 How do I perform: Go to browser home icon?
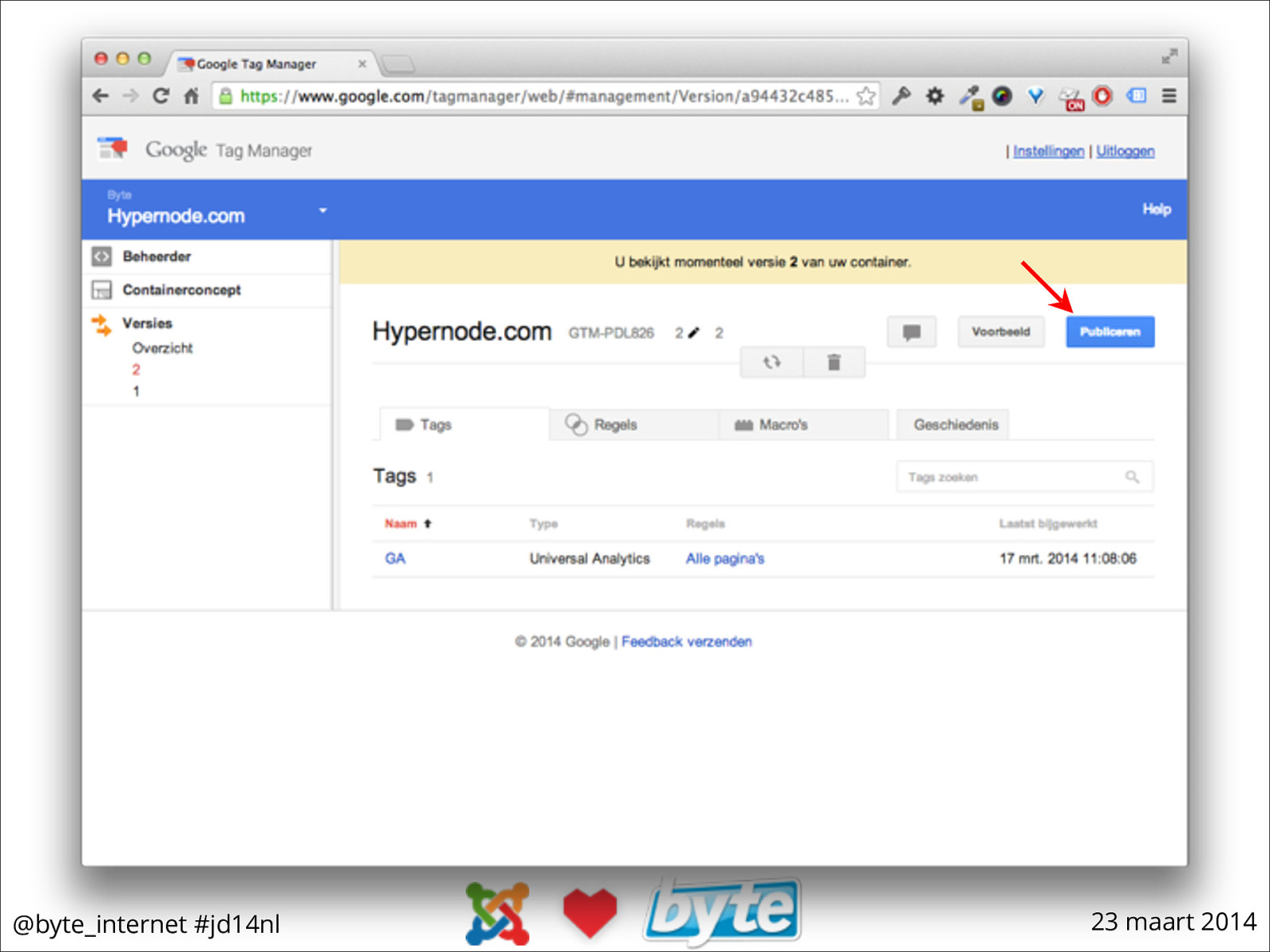[191, 96]
